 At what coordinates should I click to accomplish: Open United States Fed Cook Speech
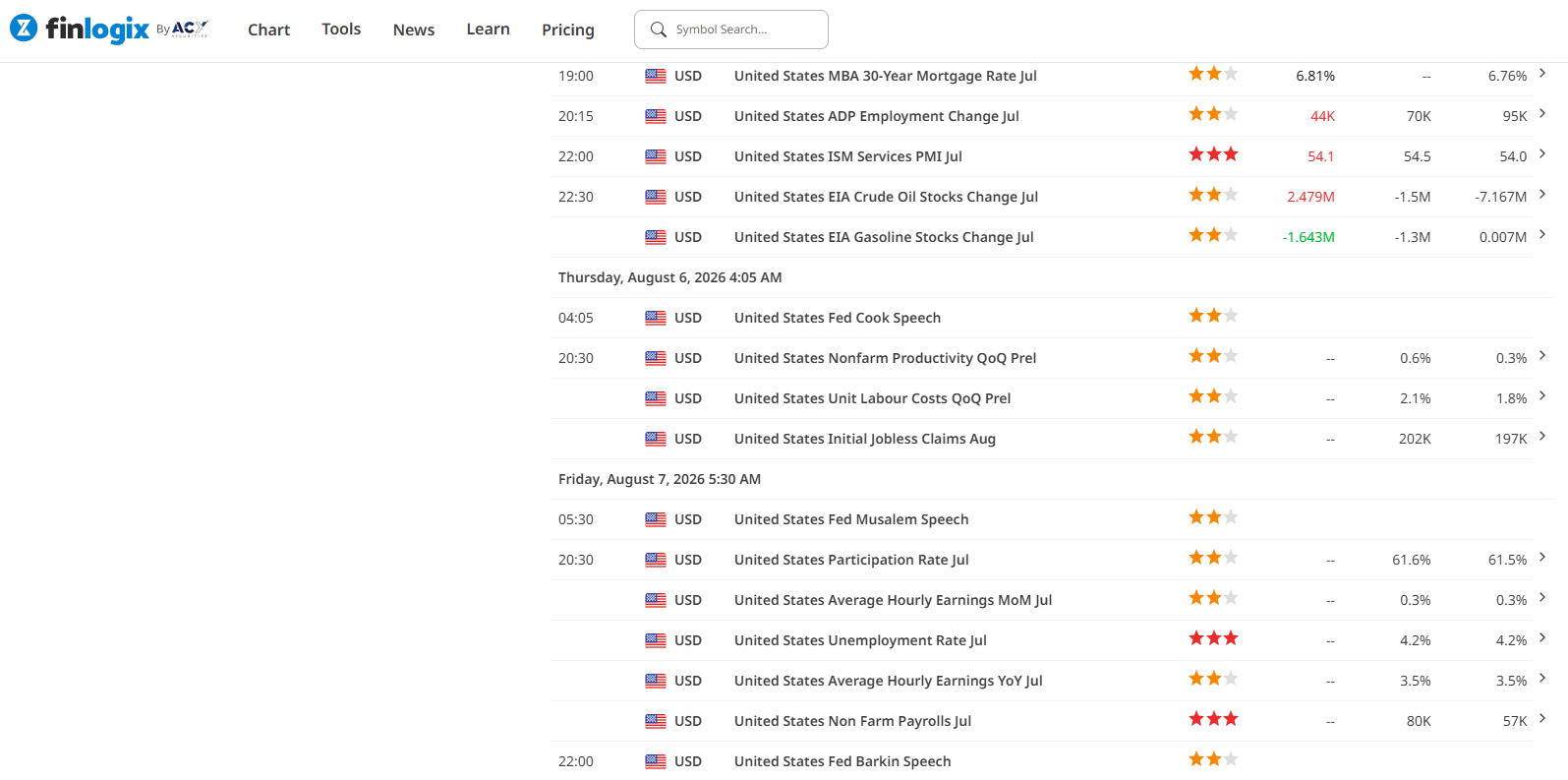tap(838, 318)
